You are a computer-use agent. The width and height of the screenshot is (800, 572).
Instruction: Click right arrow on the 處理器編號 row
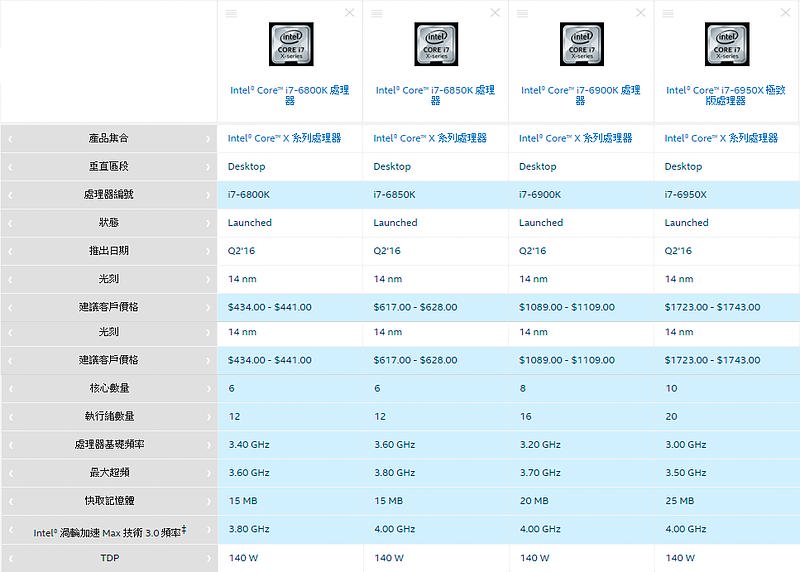point(208,195)
